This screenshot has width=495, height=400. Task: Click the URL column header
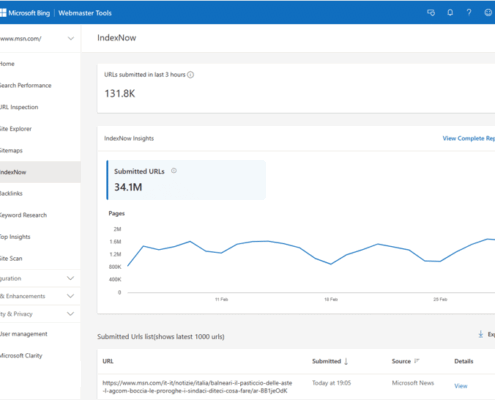click(x=108, y=361)
